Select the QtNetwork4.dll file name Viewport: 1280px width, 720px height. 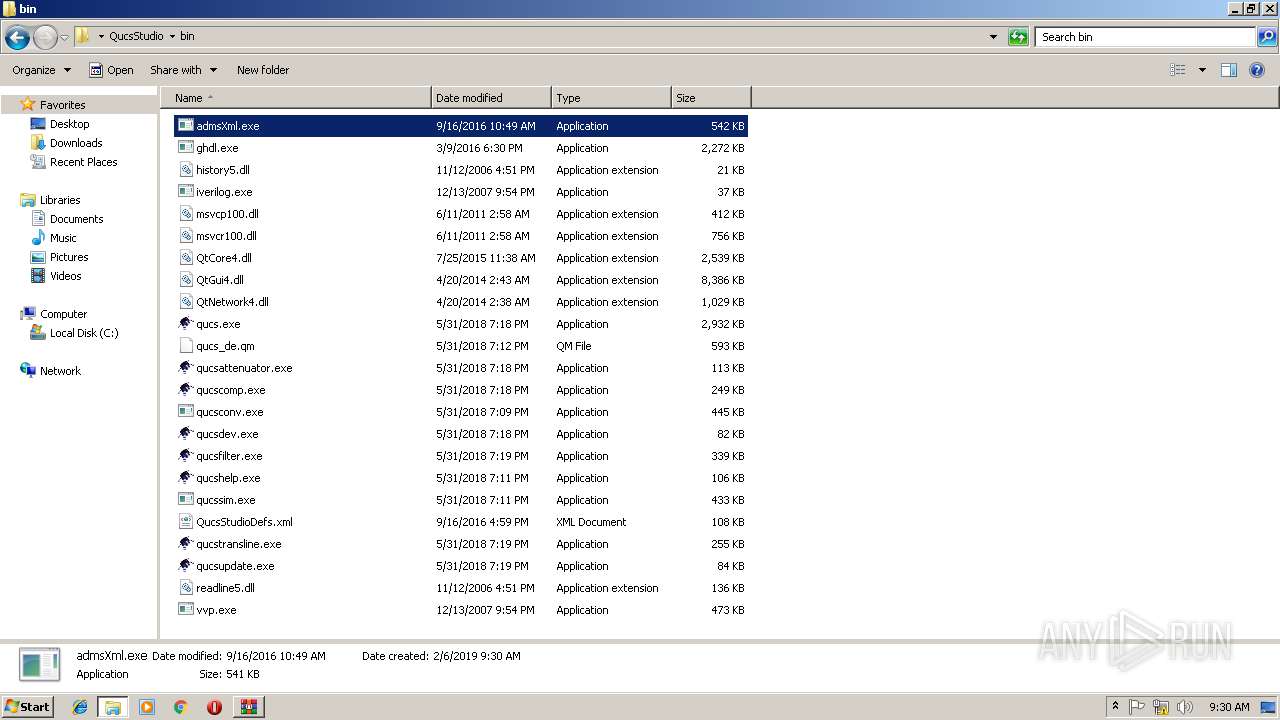click(x=232, y=302)
